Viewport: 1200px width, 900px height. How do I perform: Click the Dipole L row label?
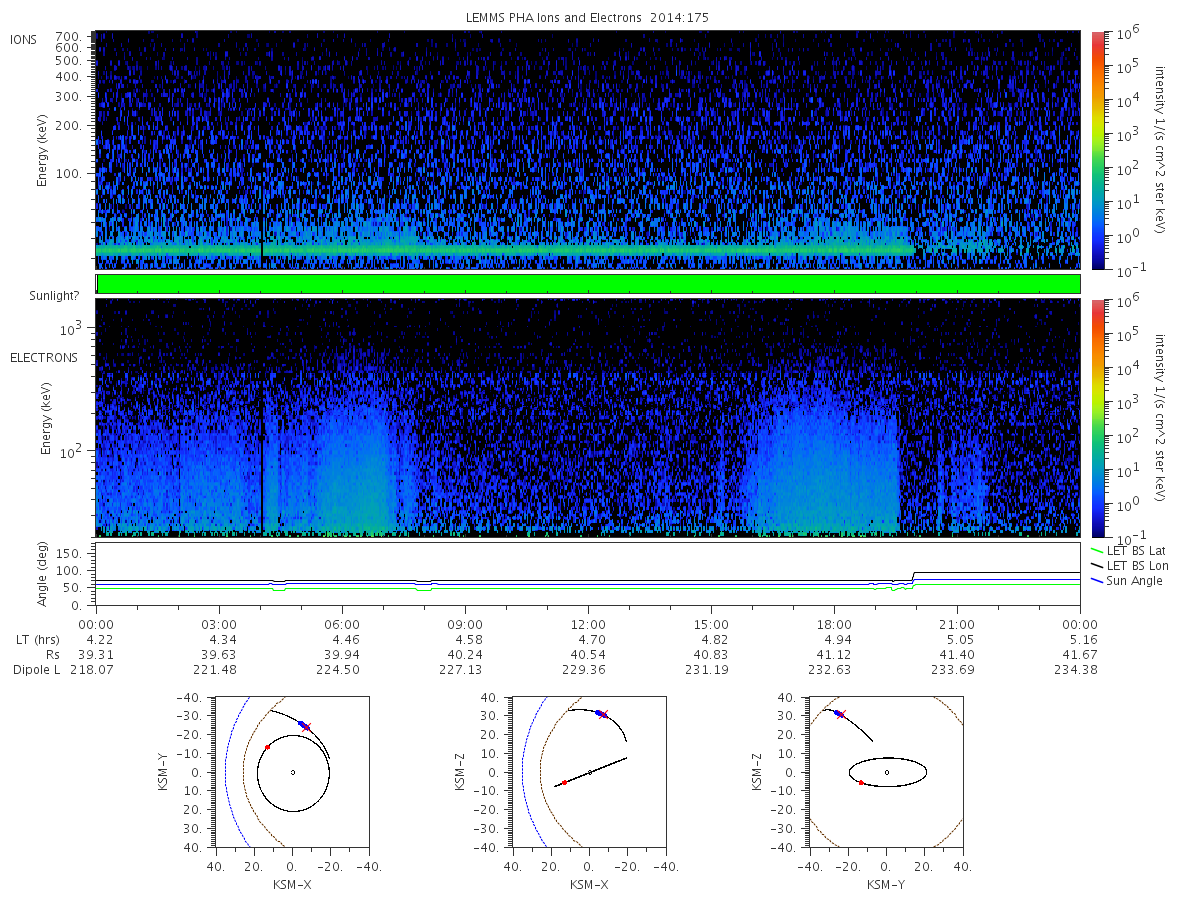(x=37, y=669)
